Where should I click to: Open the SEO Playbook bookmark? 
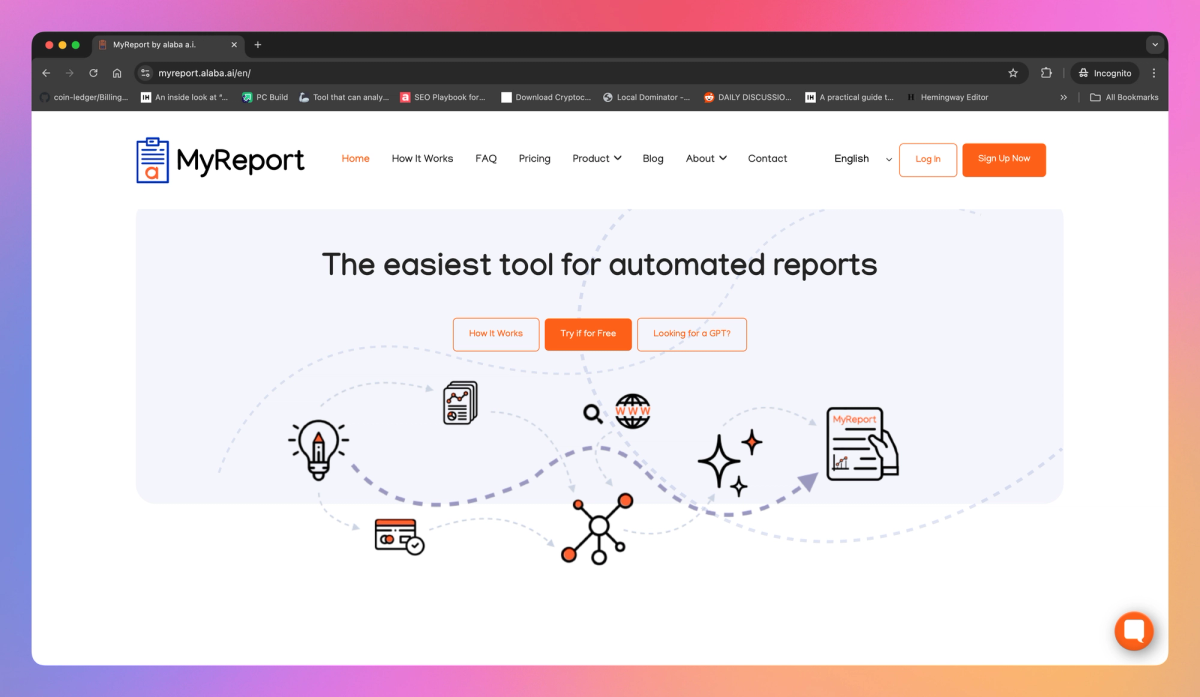tap(443, 97)
